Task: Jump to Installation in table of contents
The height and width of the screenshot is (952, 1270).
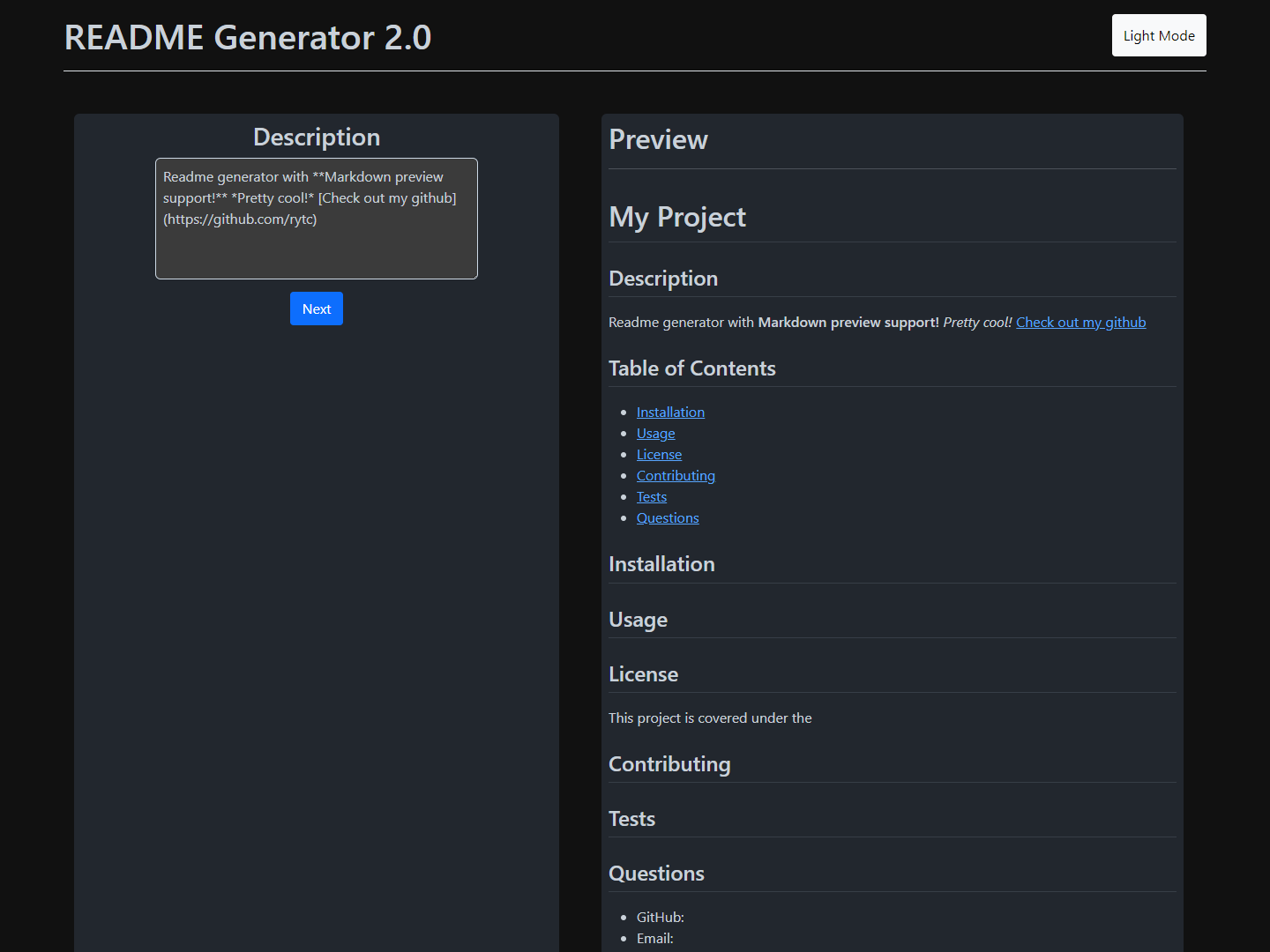Action: coord(670,413)
